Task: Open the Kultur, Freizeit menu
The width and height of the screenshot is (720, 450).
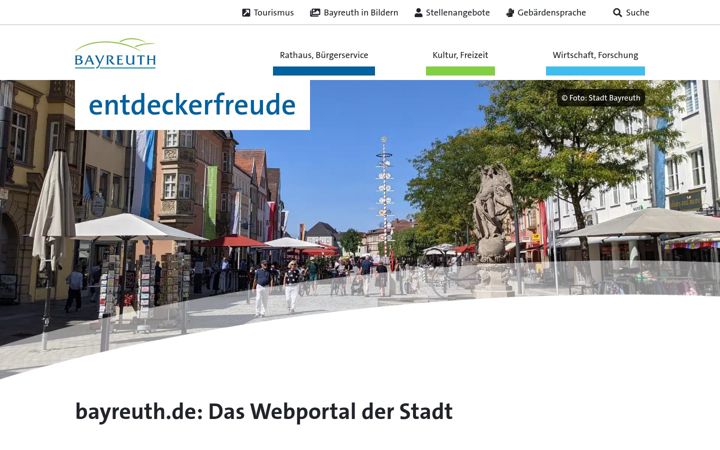Action: pos(460,55)
